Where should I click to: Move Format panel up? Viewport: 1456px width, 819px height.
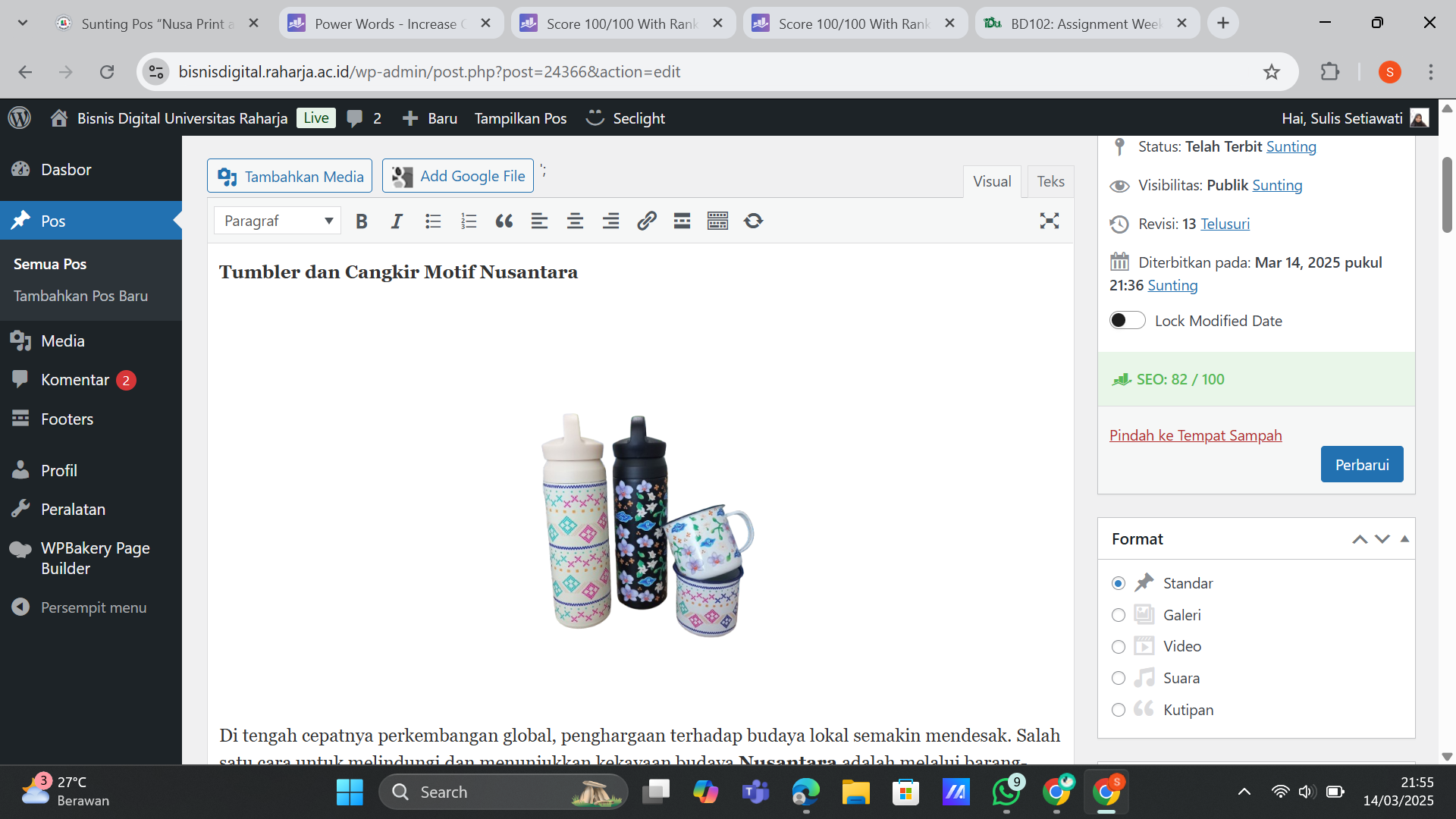(1360, 539)
